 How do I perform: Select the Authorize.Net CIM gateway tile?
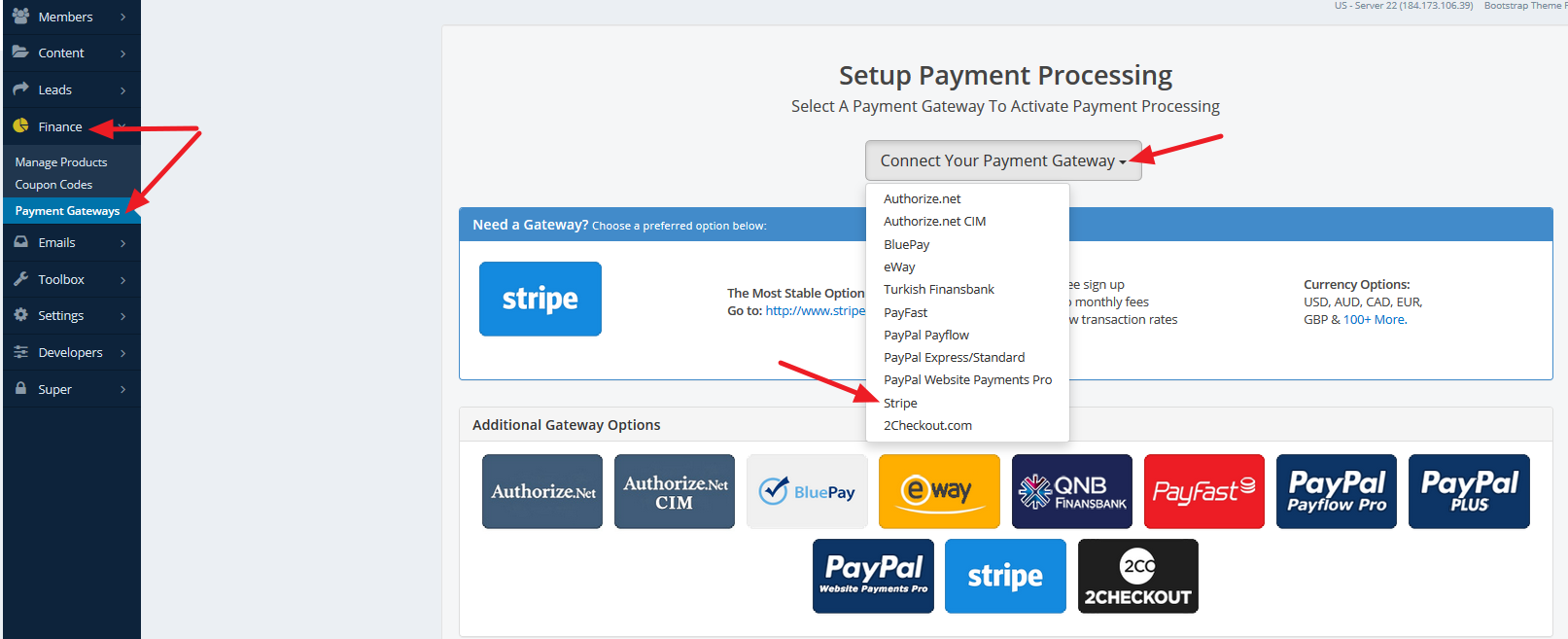coord(675,491)
